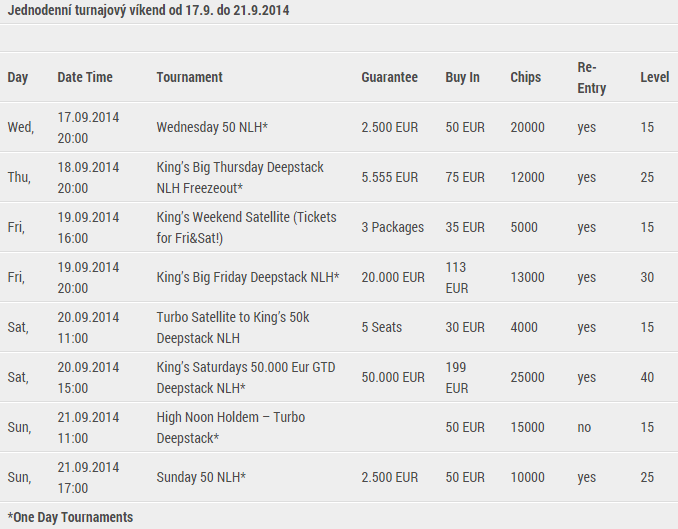Click the One Day Tournaments footnote
Image resolution: width=678 pixels, height=529 pixels.
click(70, 517)
